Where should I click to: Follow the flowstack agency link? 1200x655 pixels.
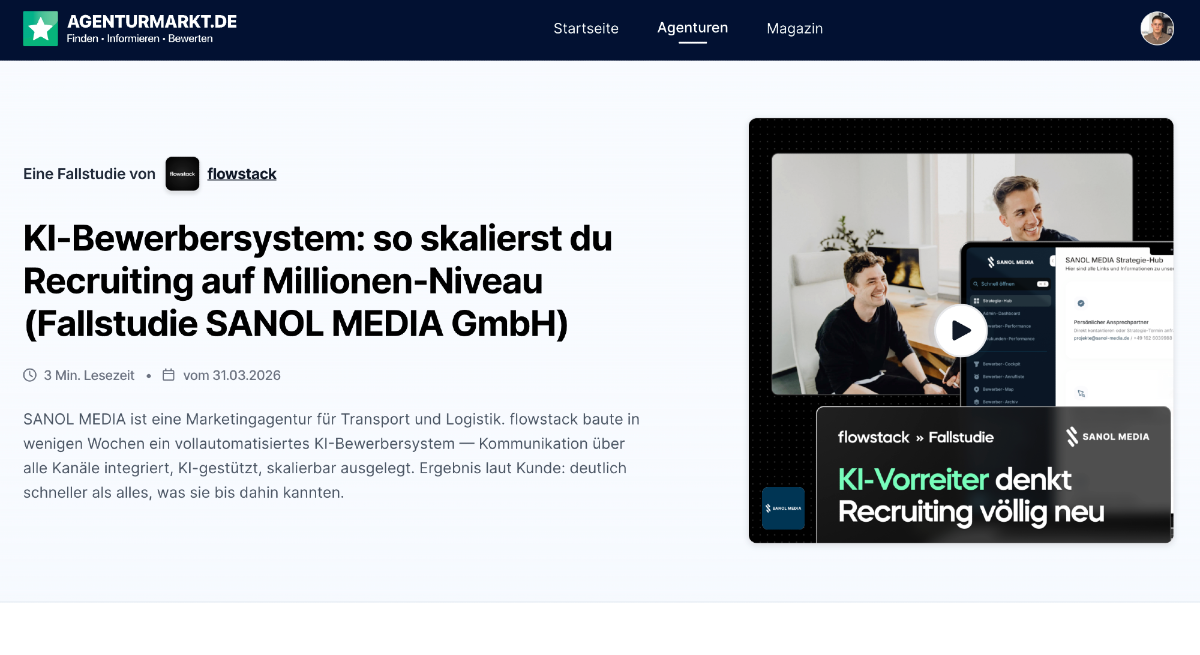coord(242,174)
